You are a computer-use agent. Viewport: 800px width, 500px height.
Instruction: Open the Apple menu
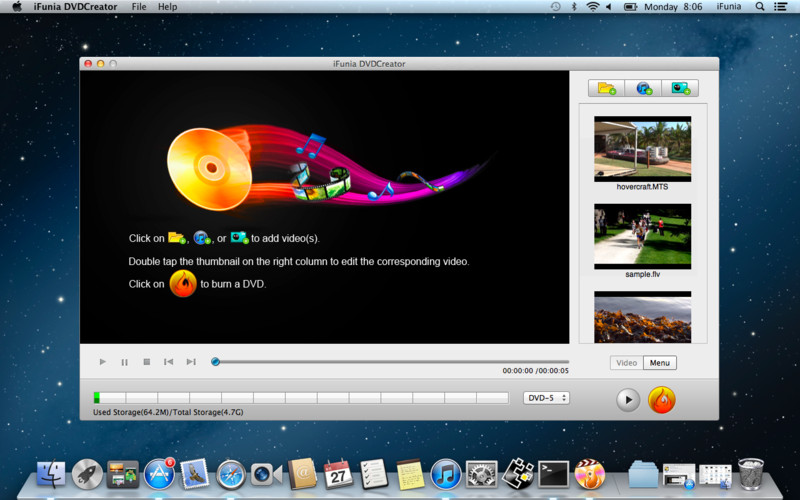coord(17,7)
